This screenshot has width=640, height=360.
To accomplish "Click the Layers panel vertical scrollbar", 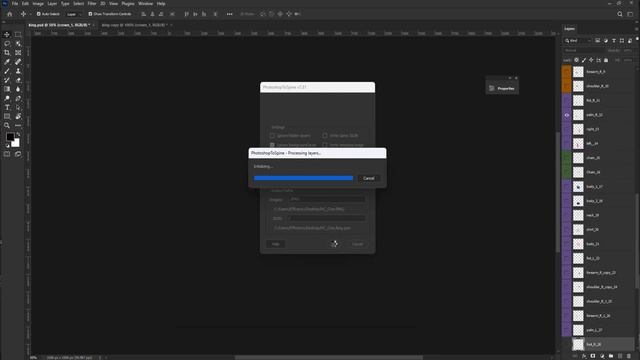I will tap(637, 241).
